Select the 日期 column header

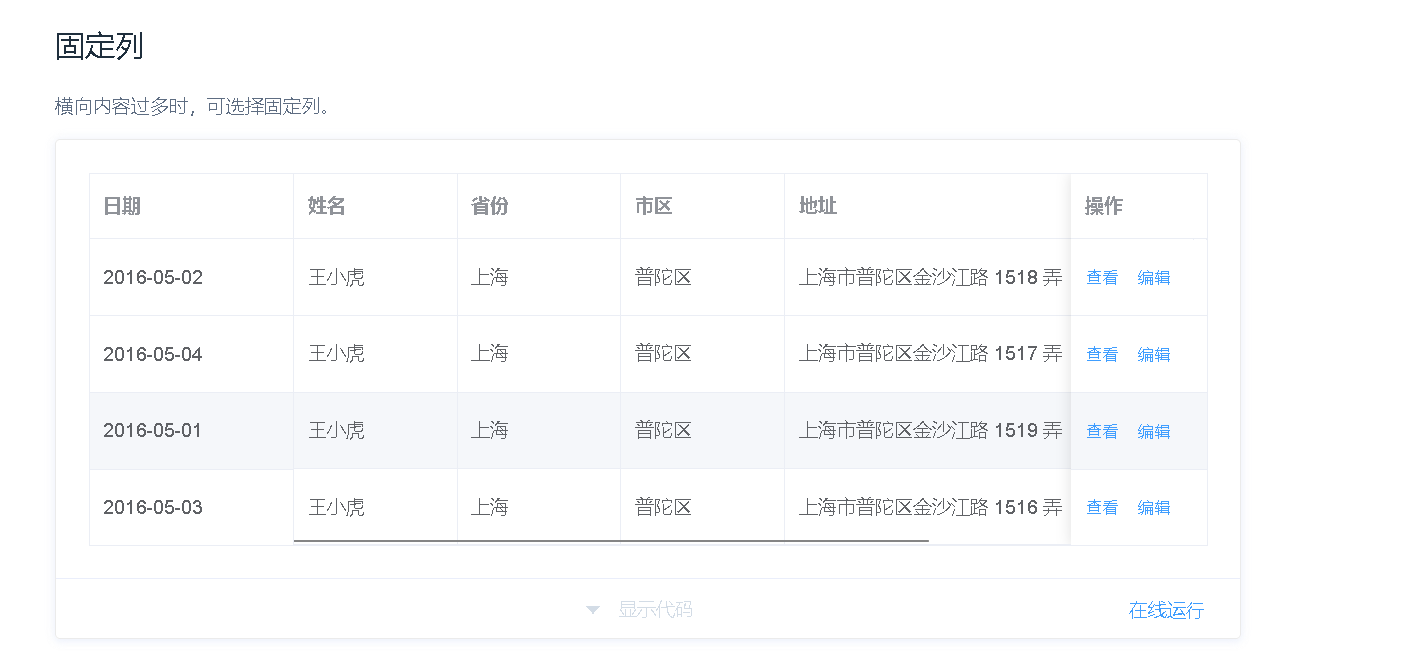coord(123,205)
